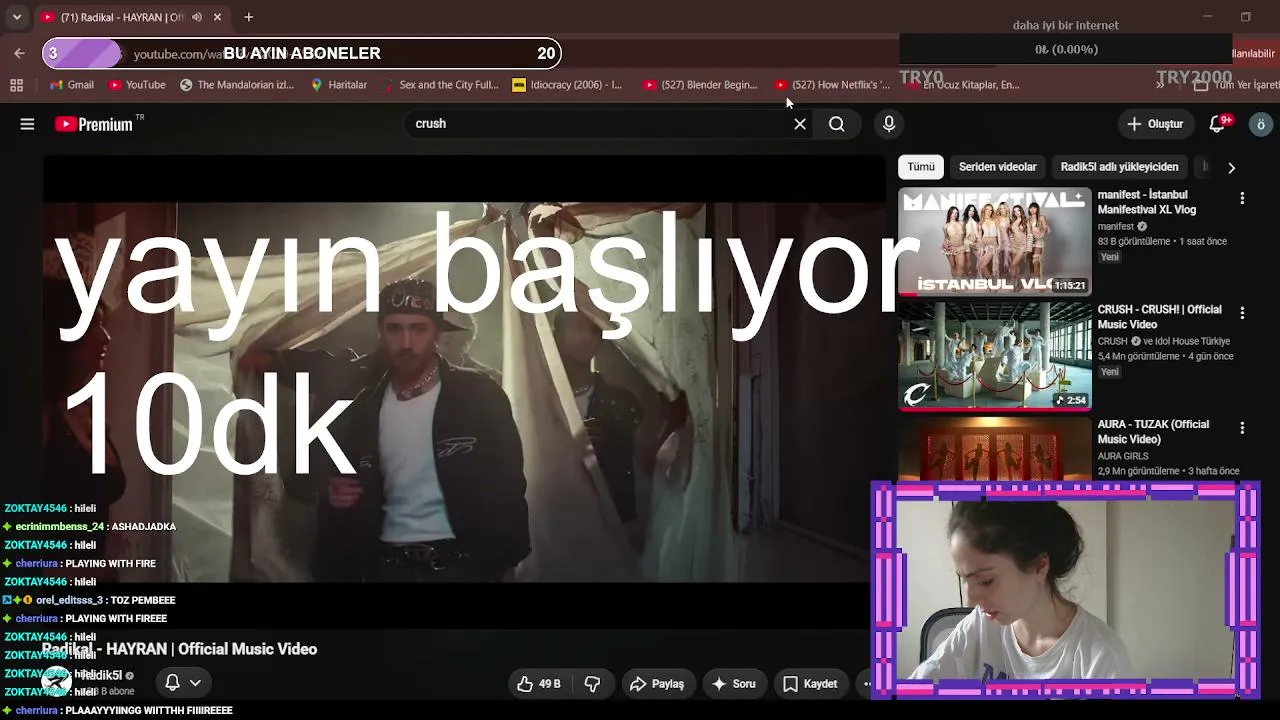The image size is (1280, 720).
Task: Open title AURA - TUZAK (Official Music Video)
Action: pyautogui.click(x=1154, y=432)
